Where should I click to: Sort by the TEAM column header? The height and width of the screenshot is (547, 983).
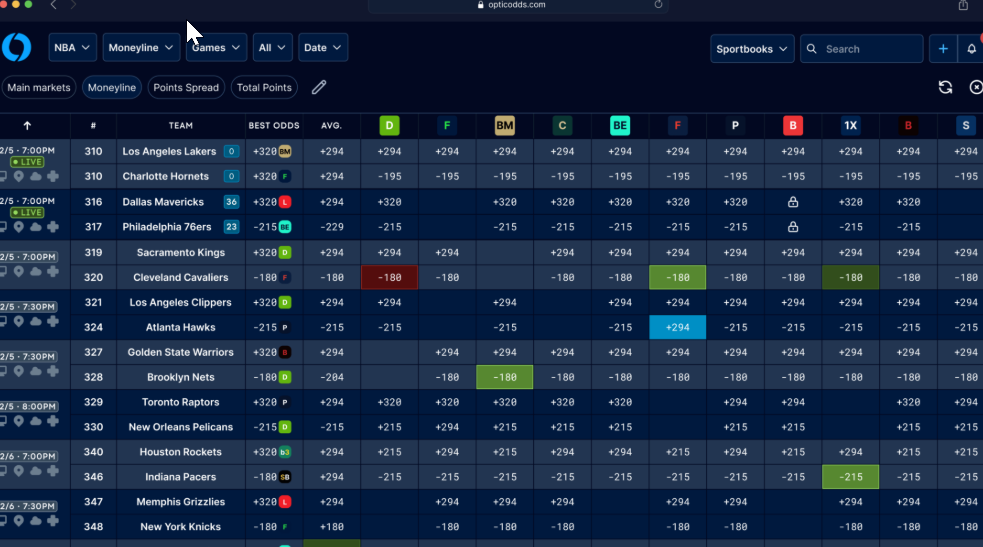[181, 126]
